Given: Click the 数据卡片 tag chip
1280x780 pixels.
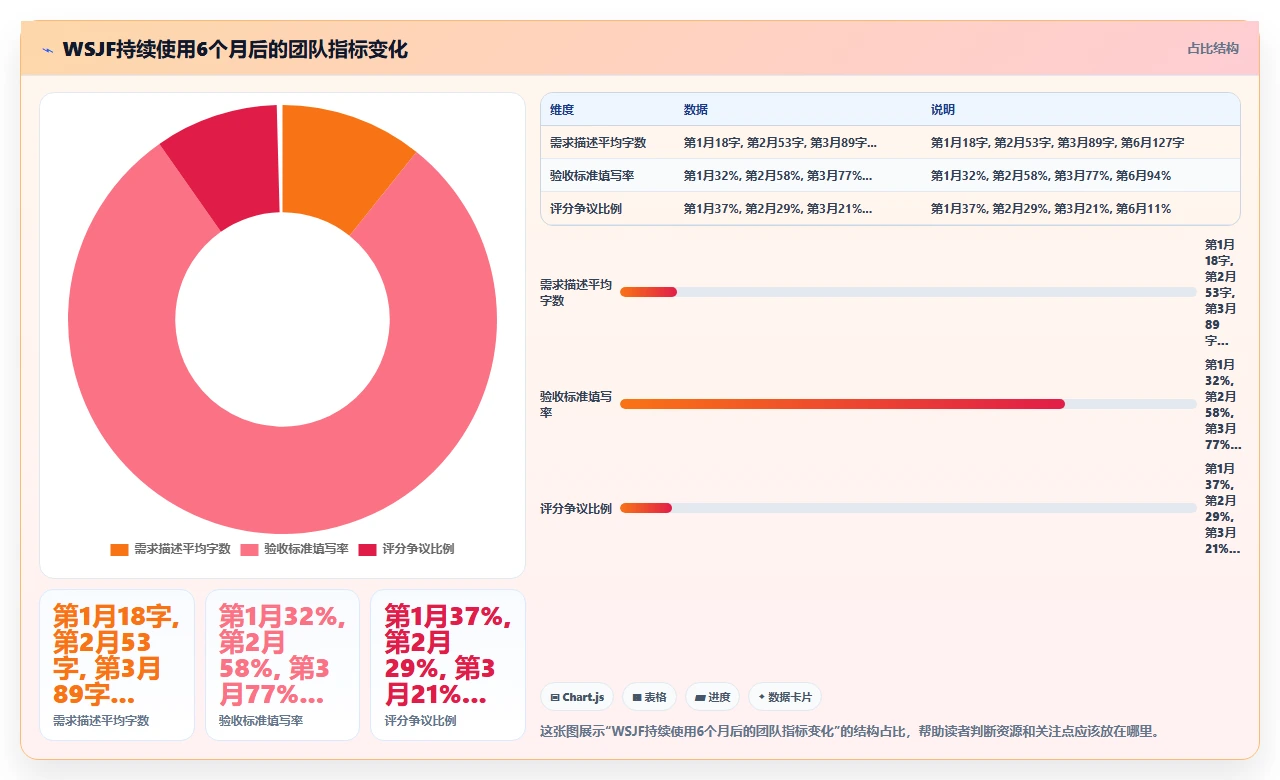Looking at the screenshot, I should (785, 697).
